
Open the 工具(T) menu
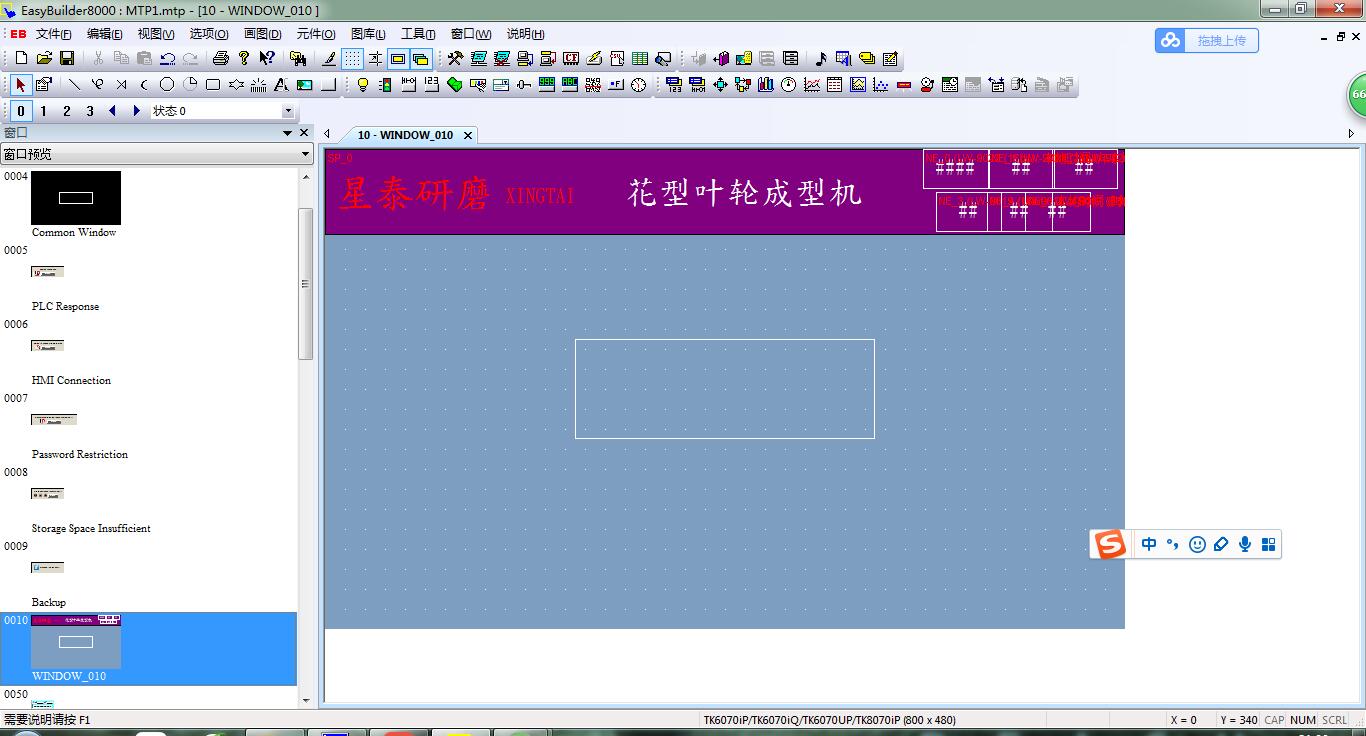point(418,34)
